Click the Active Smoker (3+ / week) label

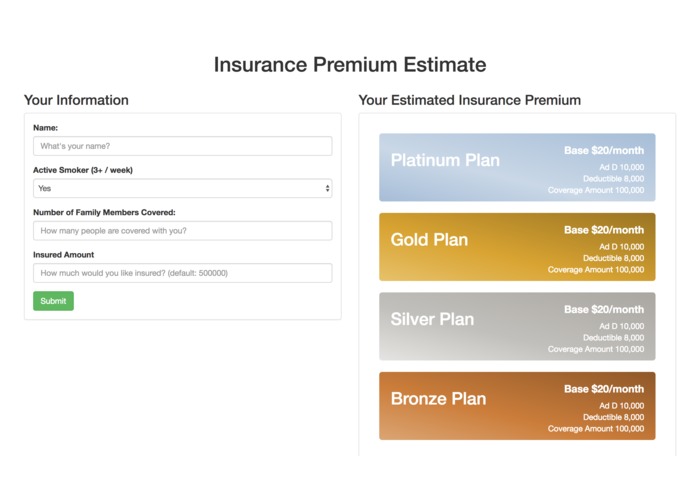click(x=83, y=170)
